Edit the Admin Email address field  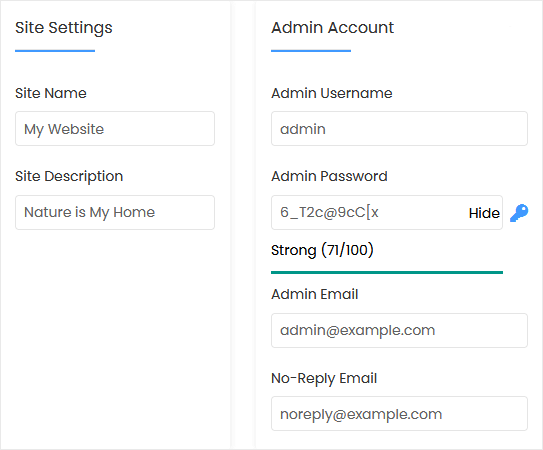[x=399, y=330]
